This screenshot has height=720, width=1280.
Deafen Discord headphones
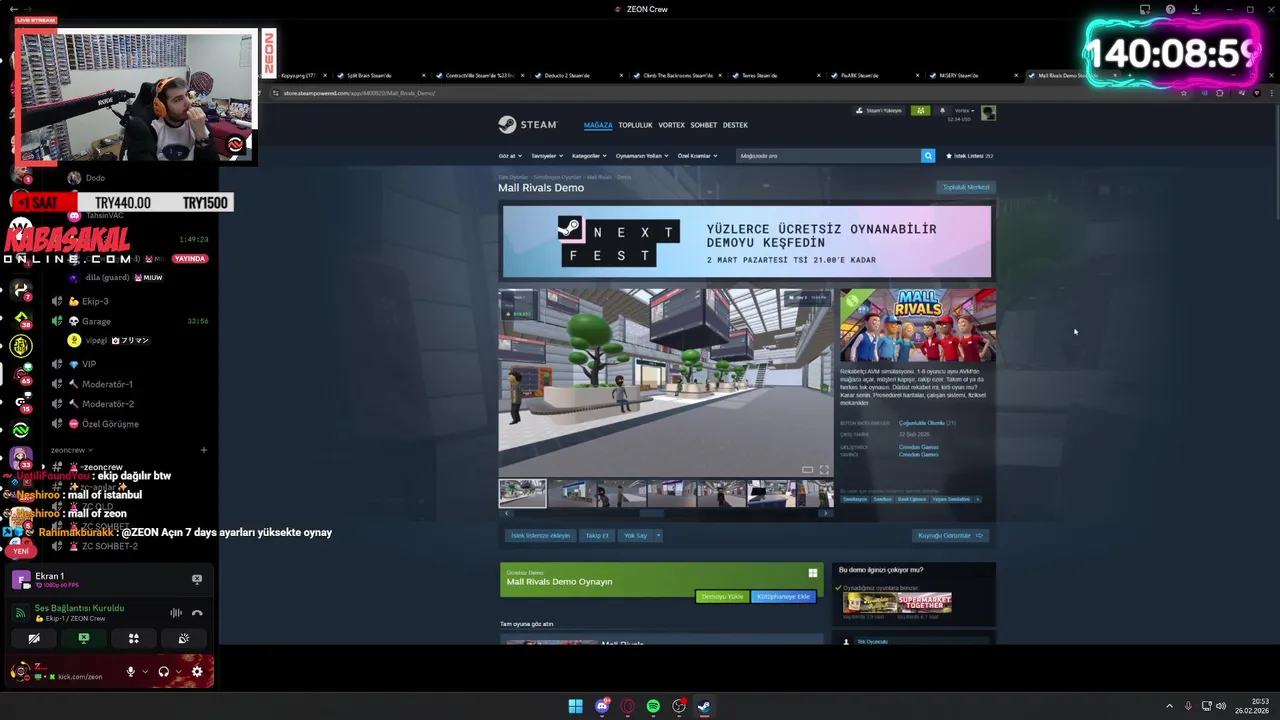pos(163,672)
